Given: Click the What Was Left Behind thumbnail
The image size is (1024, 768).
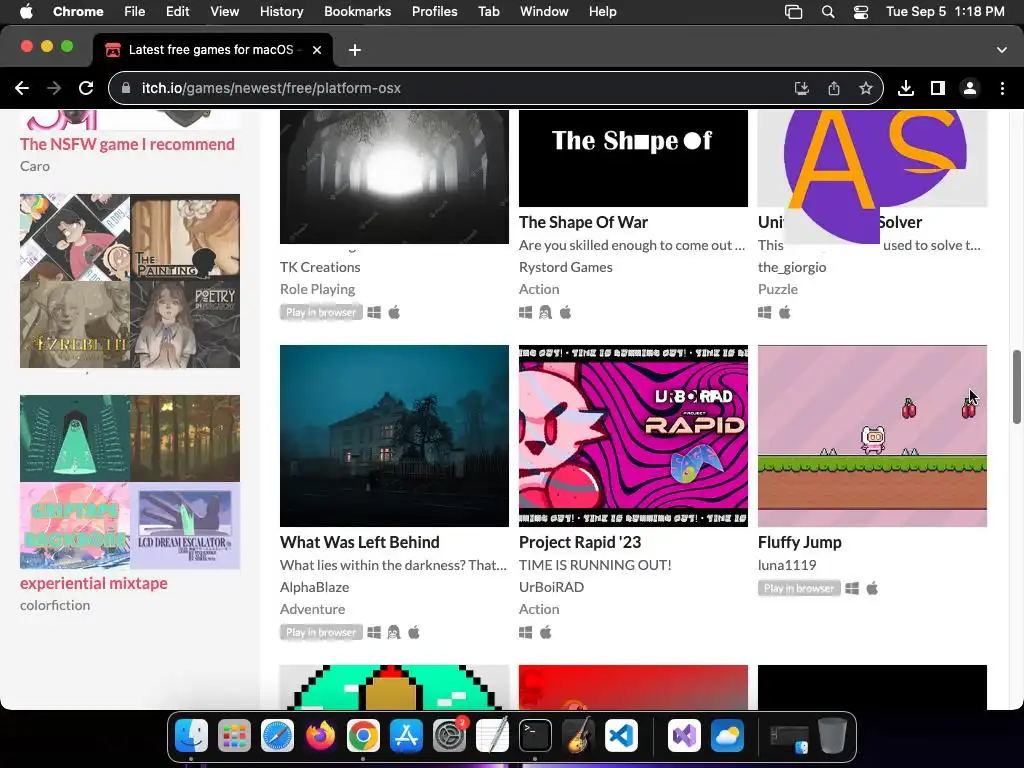Looking at the screenshot, I should [x=394, y=436].
